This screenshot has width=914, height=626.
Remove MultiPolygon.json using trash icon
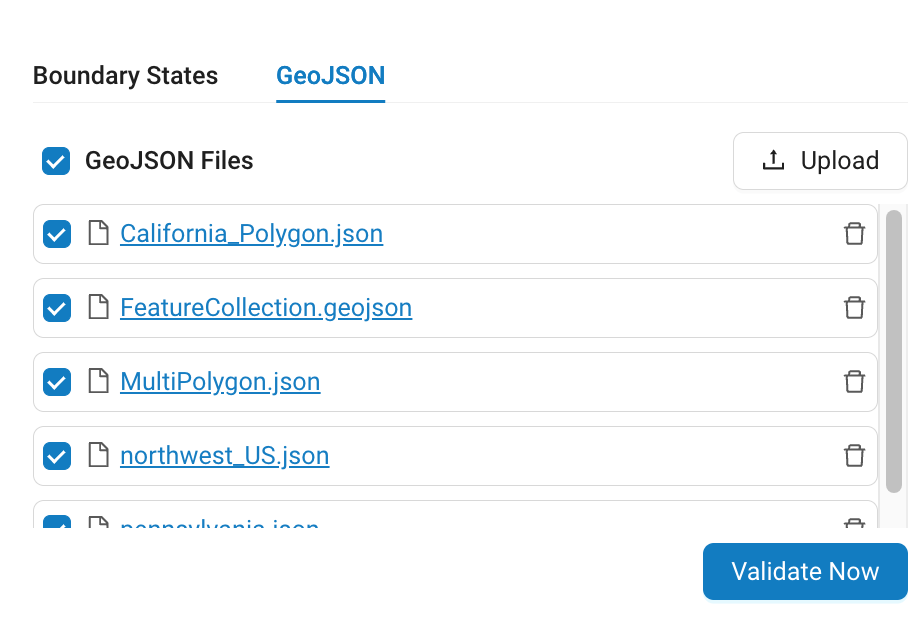[x=854, y=382]
